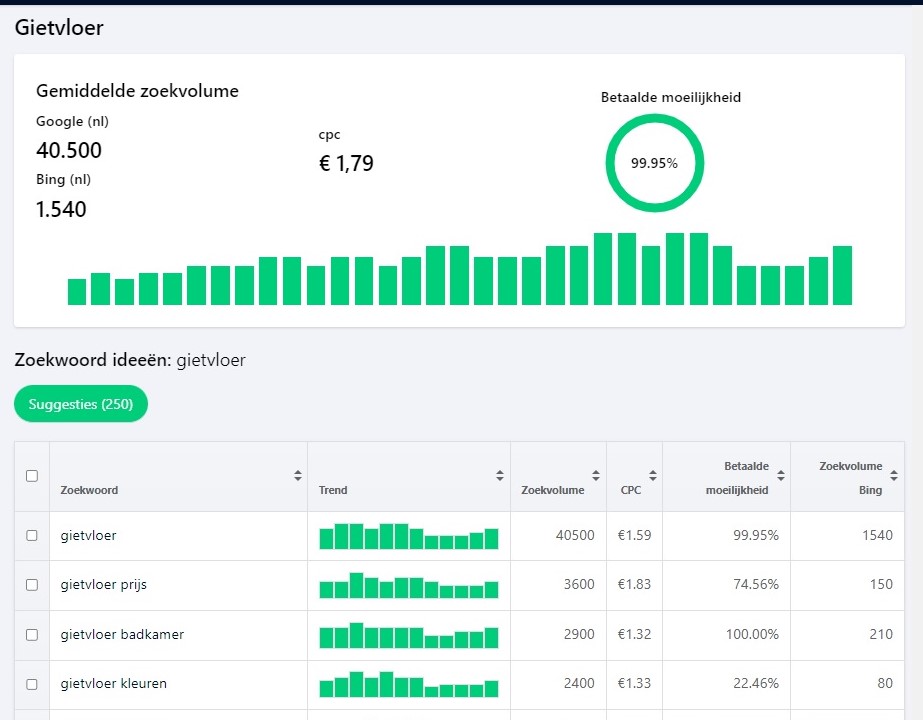
Task: Click trend chart in gietvloer row
Action: (409, 536)
